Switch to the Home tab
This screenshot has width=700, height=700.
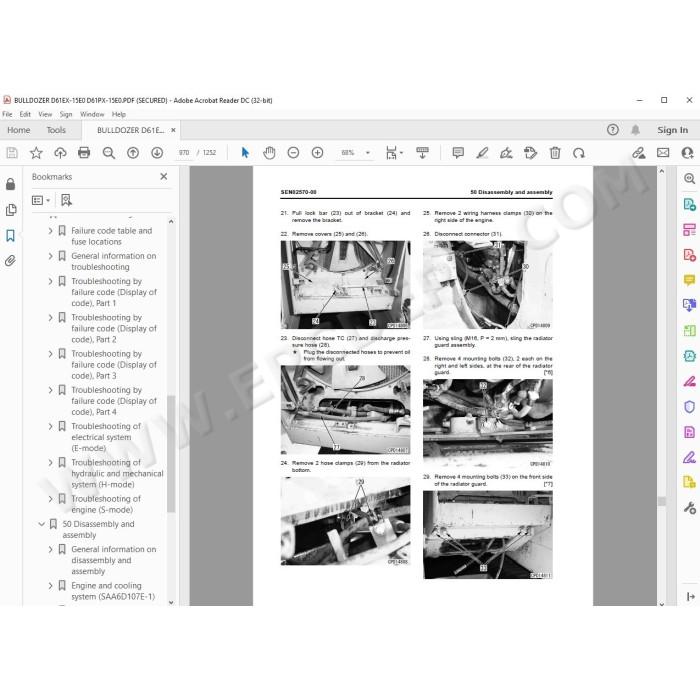(x=19, y=130)
